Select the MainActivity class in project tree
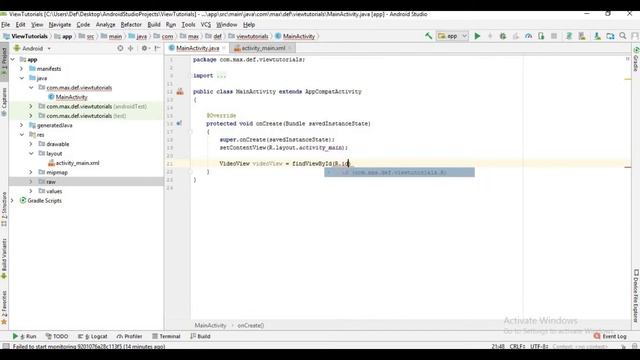 (x=71, y=97)
